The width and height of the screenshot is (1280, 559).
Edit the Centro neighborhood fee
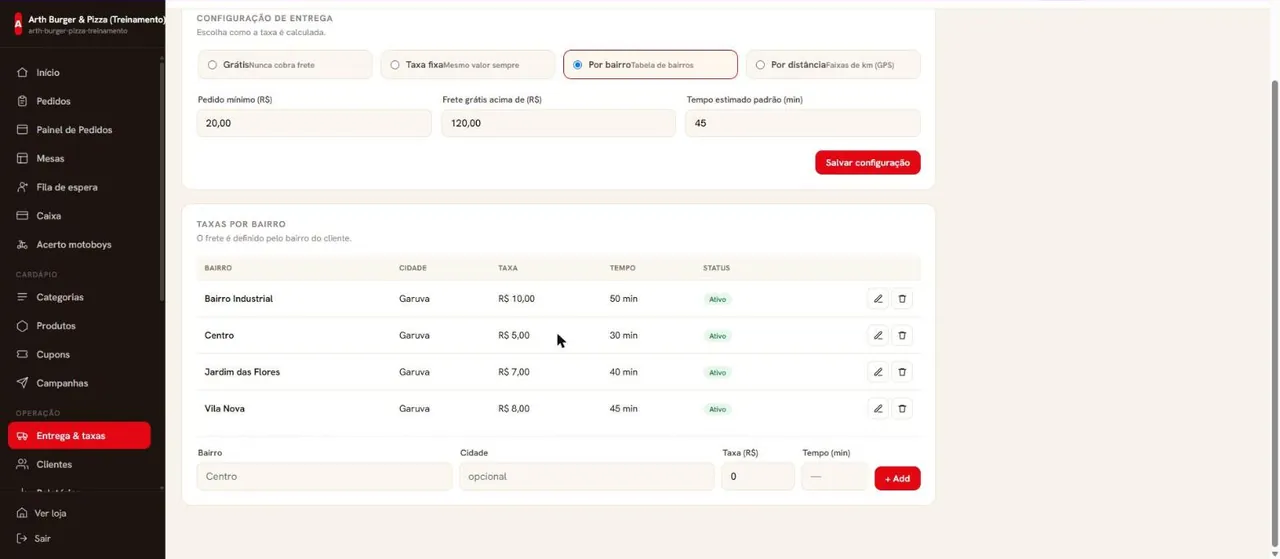coord(878,335)
